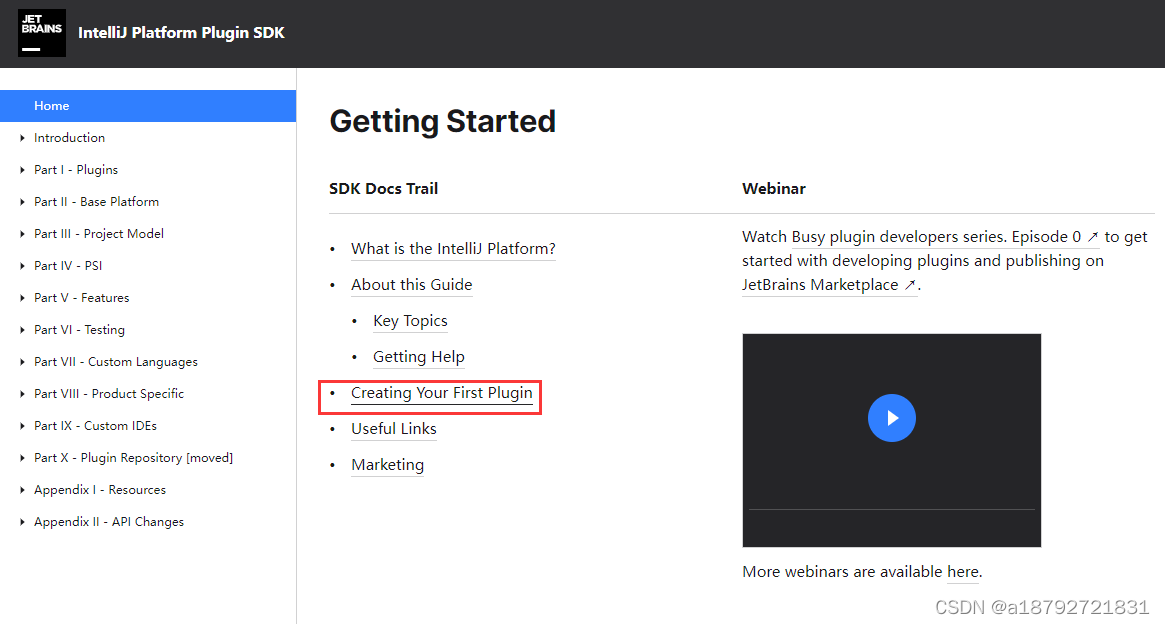Open Appendix I - Resources entry
This screenshot has width=1165, height=624.
(x=100, y=490)
